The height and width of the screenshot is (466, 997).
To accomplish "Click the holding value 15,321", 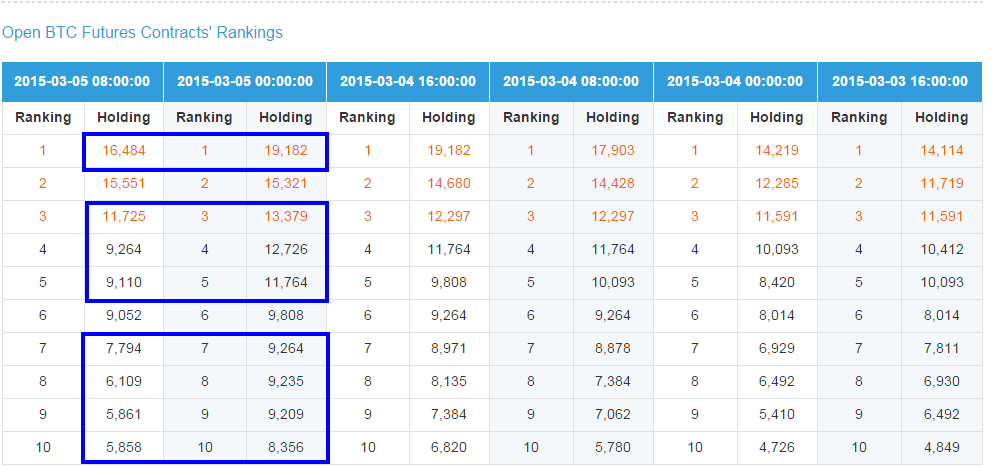I will [285, 184].
